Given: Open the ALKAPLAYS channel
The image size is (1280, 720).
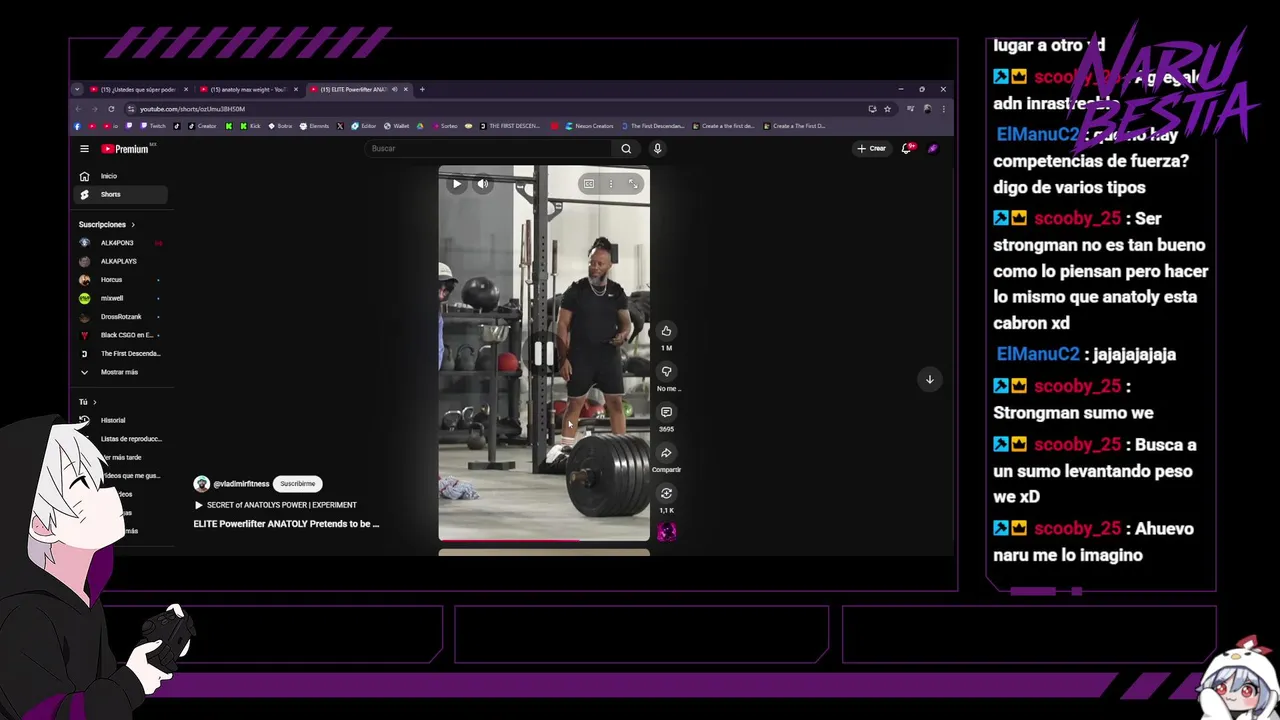Looking at the screenshot, I should 120,261.
